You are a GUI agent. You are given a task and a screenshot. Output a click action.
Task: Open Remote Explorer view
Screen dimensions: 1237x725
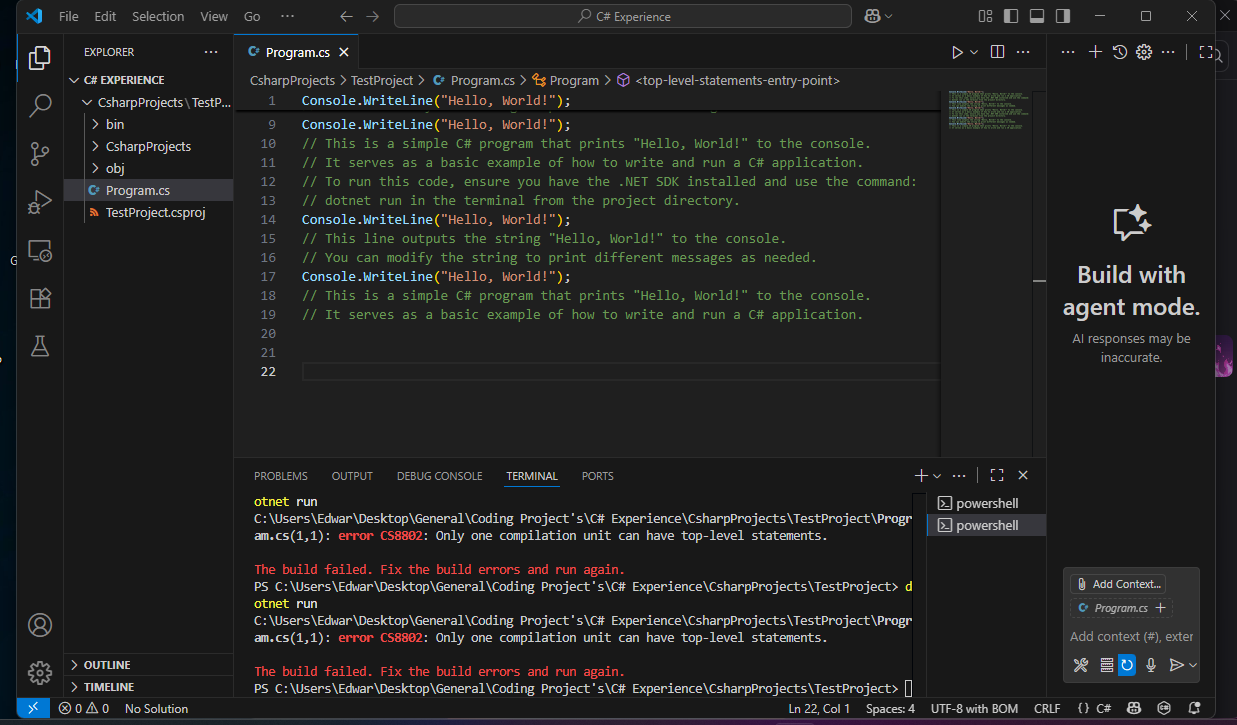(x=40, y=250)
